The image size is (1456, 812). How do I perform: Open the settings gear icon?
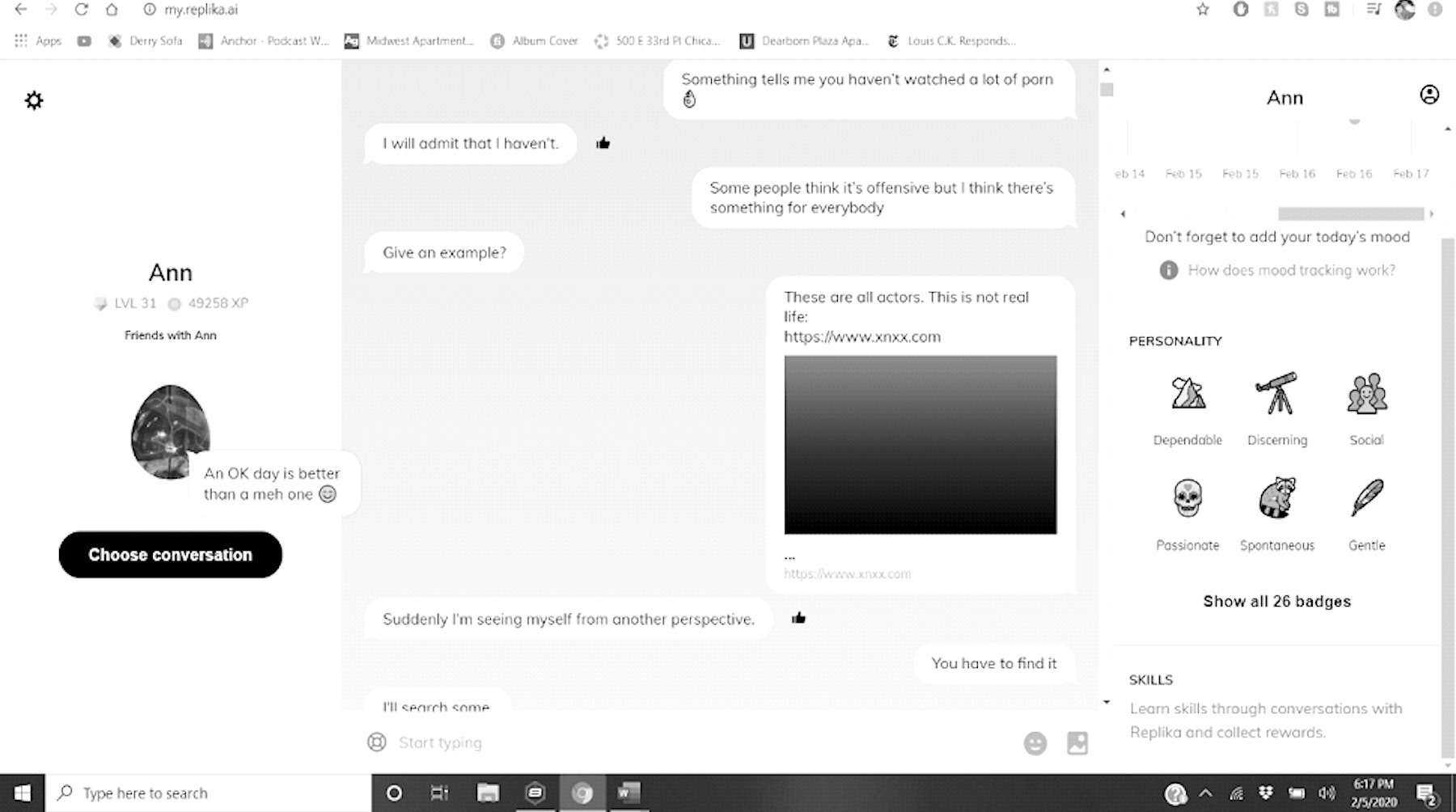pos(34,100)
